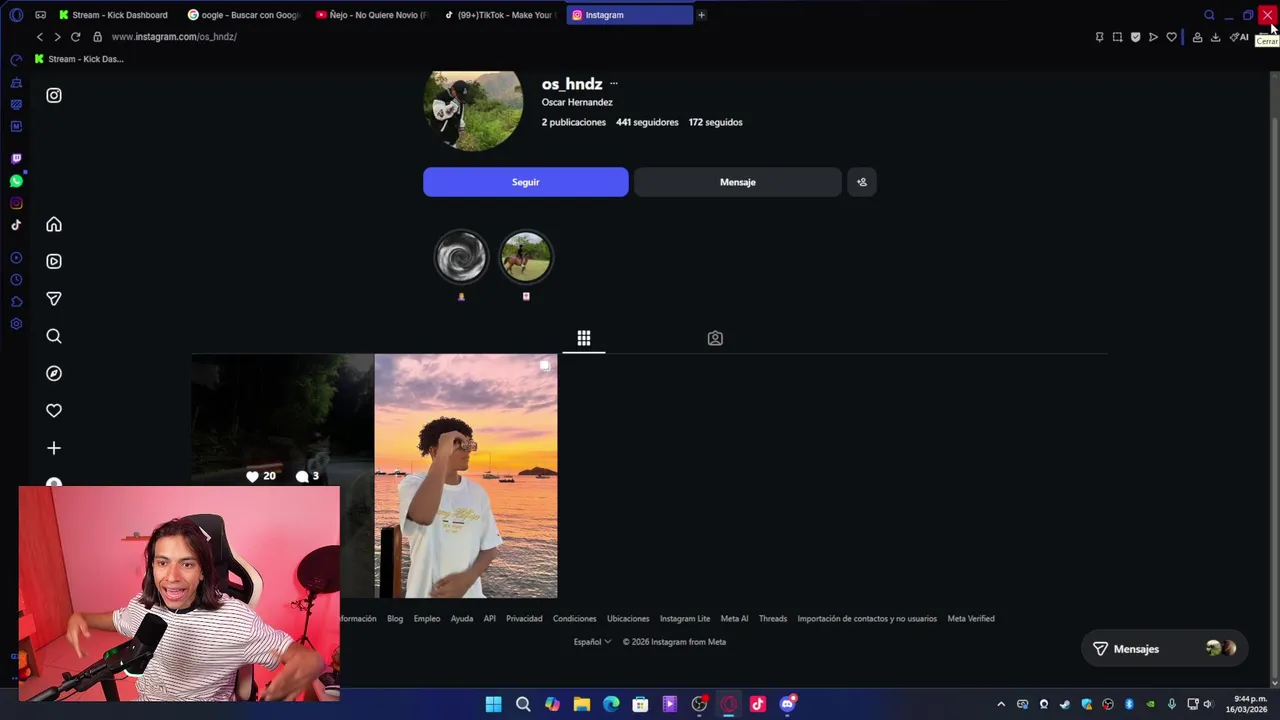1280x720 pixels.
Task: Open os_hndz profile options three dots
Action: point(614,84)
